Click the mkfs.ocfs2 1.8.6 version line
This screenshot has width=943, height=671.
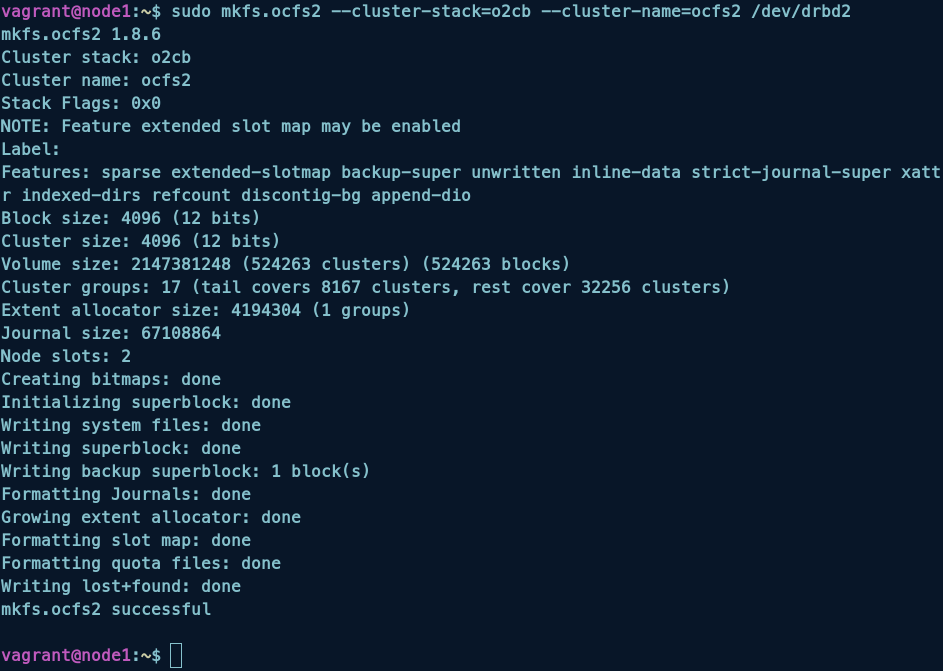coord(81,34)
